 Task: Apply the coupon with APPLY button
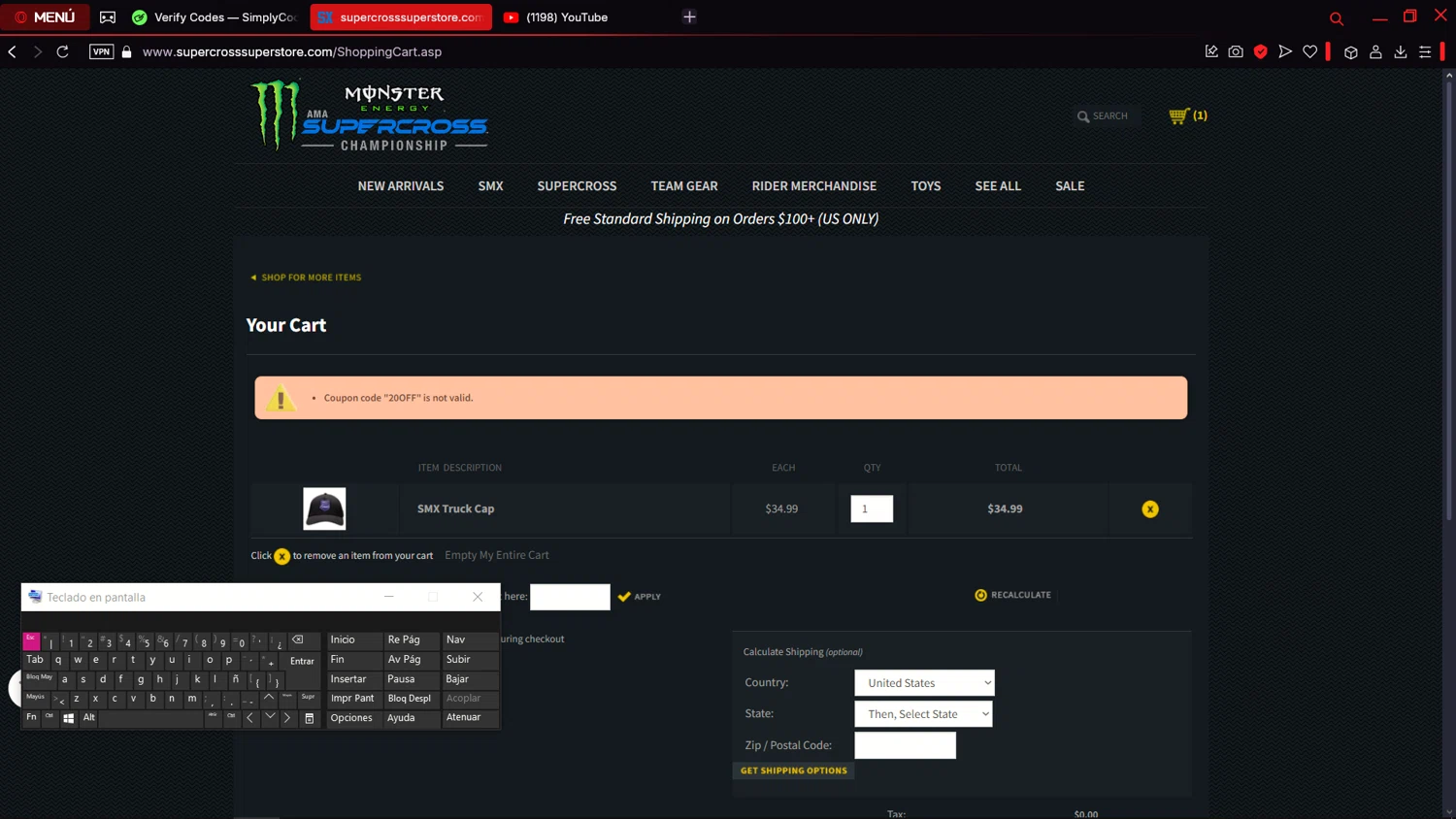[x=640, y=597]
